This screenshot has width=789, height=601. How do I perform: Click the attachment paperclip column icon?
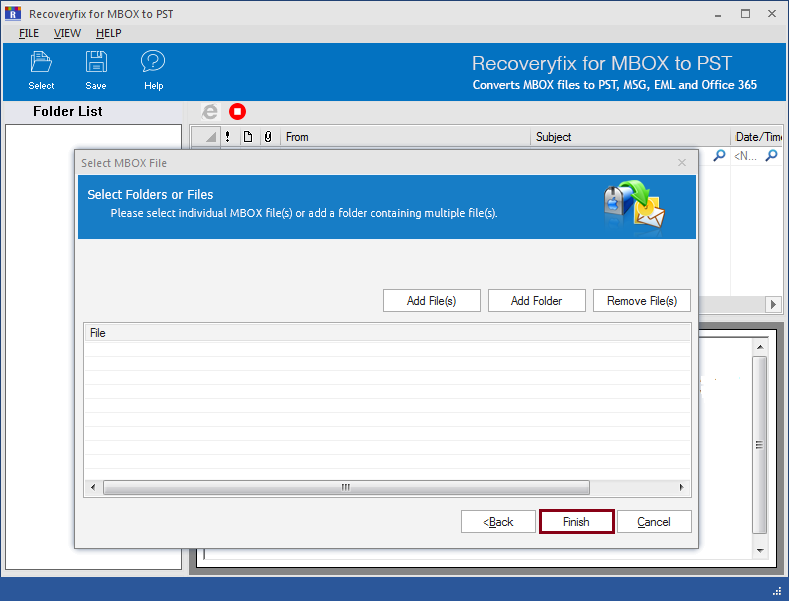pyautogui.click(x=268, y=136)
